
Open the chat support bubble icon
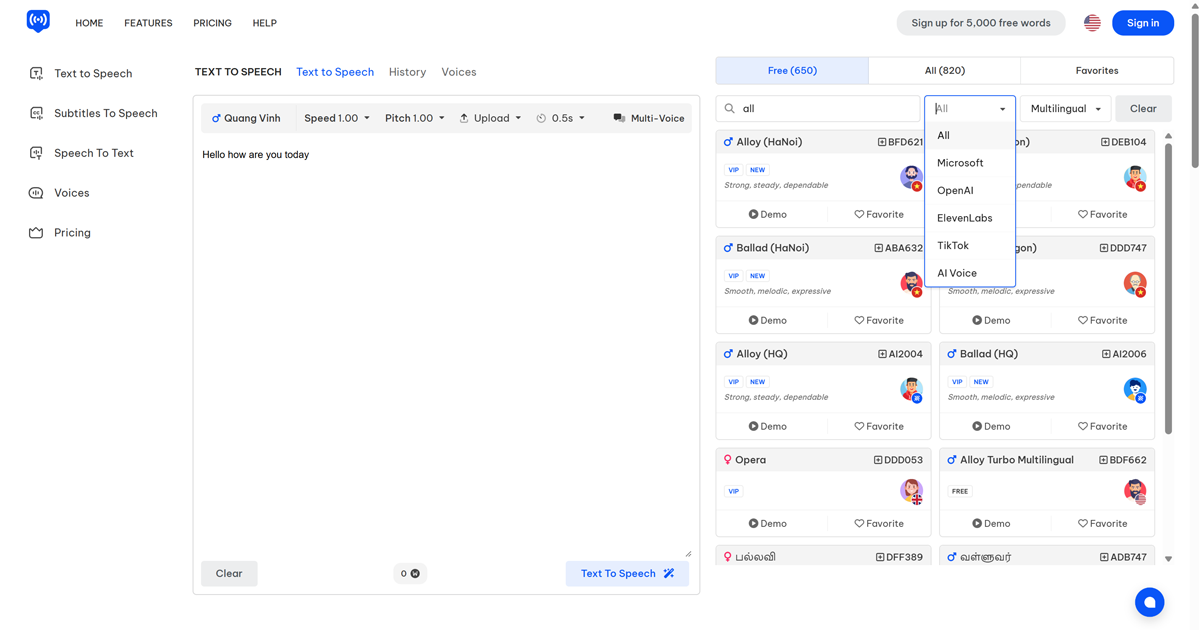[x=1149, y=602]
